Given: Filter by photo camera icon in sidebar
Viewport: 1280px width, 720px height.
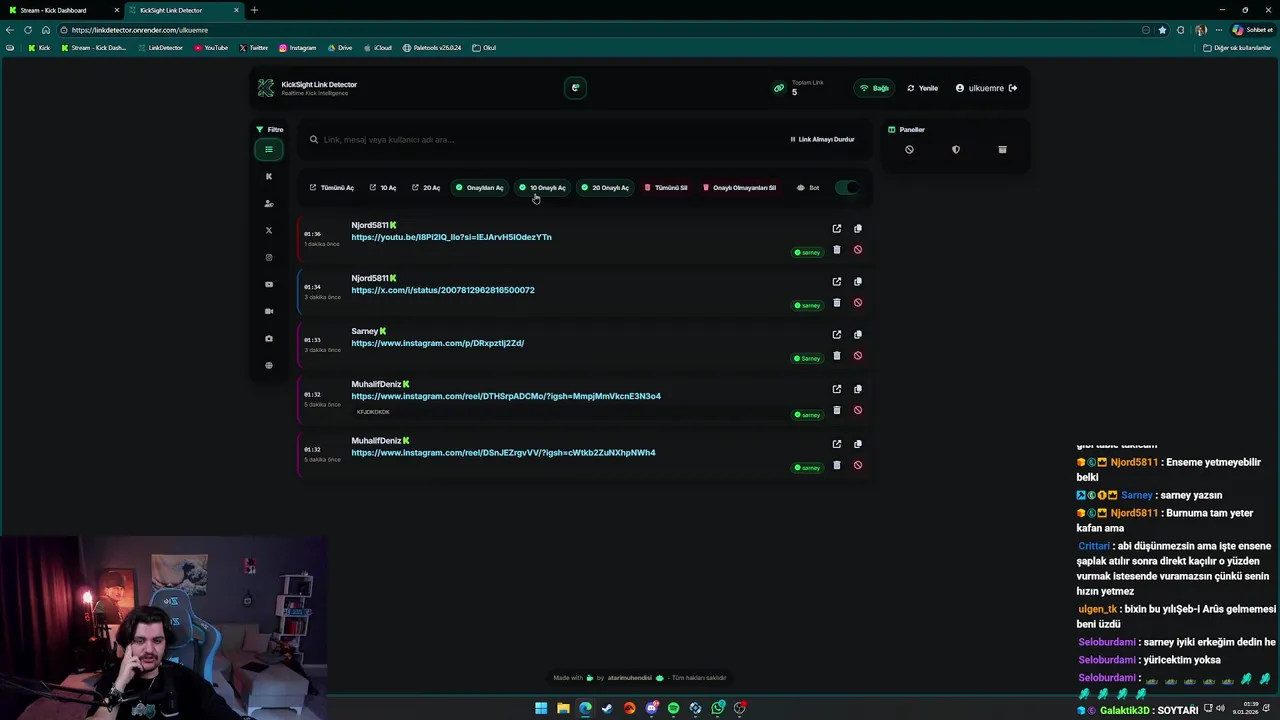Looking at the screenshot, I should point(268,338).
